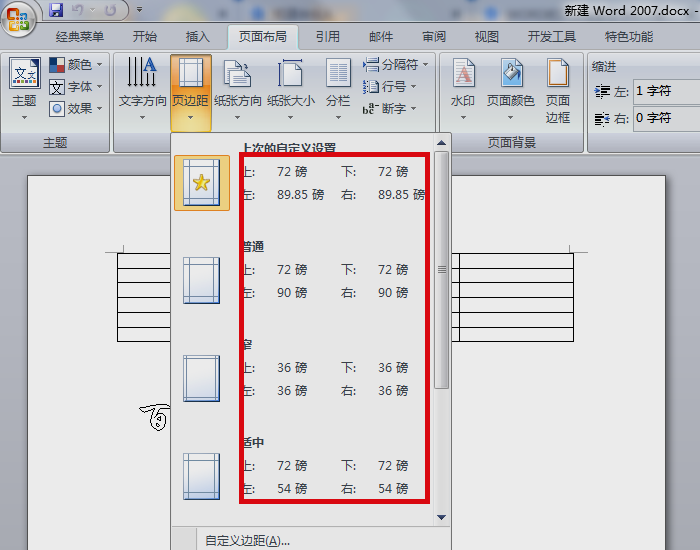Select the 窄 narrow margins thumbnail
Screen dimensions: 700x550
[201, 379]
